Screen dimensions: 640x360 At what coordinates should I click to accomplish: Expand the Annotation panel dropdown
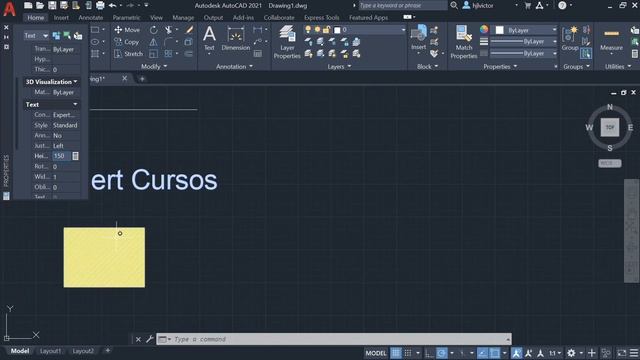(x=234, y=66)
